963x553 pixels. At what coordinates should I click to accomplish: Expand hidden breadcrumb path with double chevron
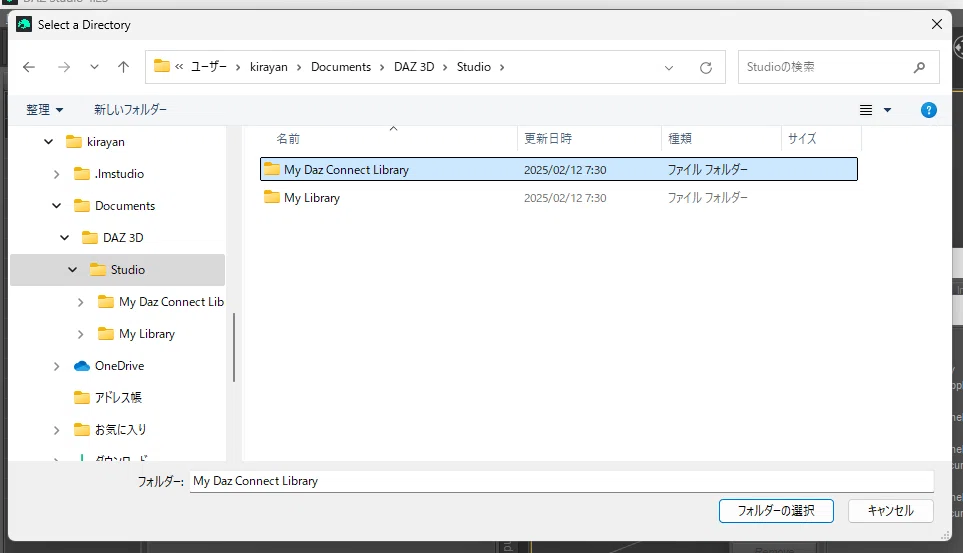click(179, 66)
